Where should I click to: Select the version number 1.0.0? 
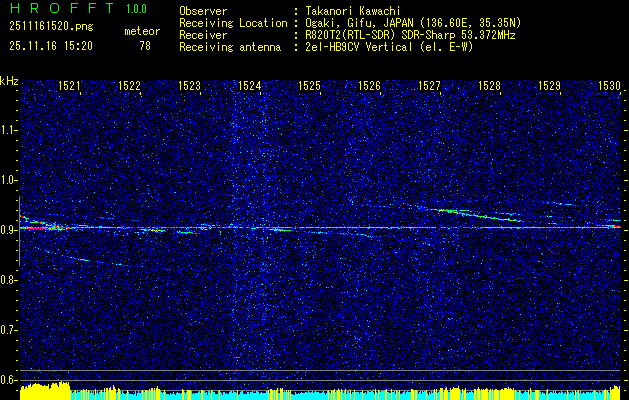[x=136, y=9]
